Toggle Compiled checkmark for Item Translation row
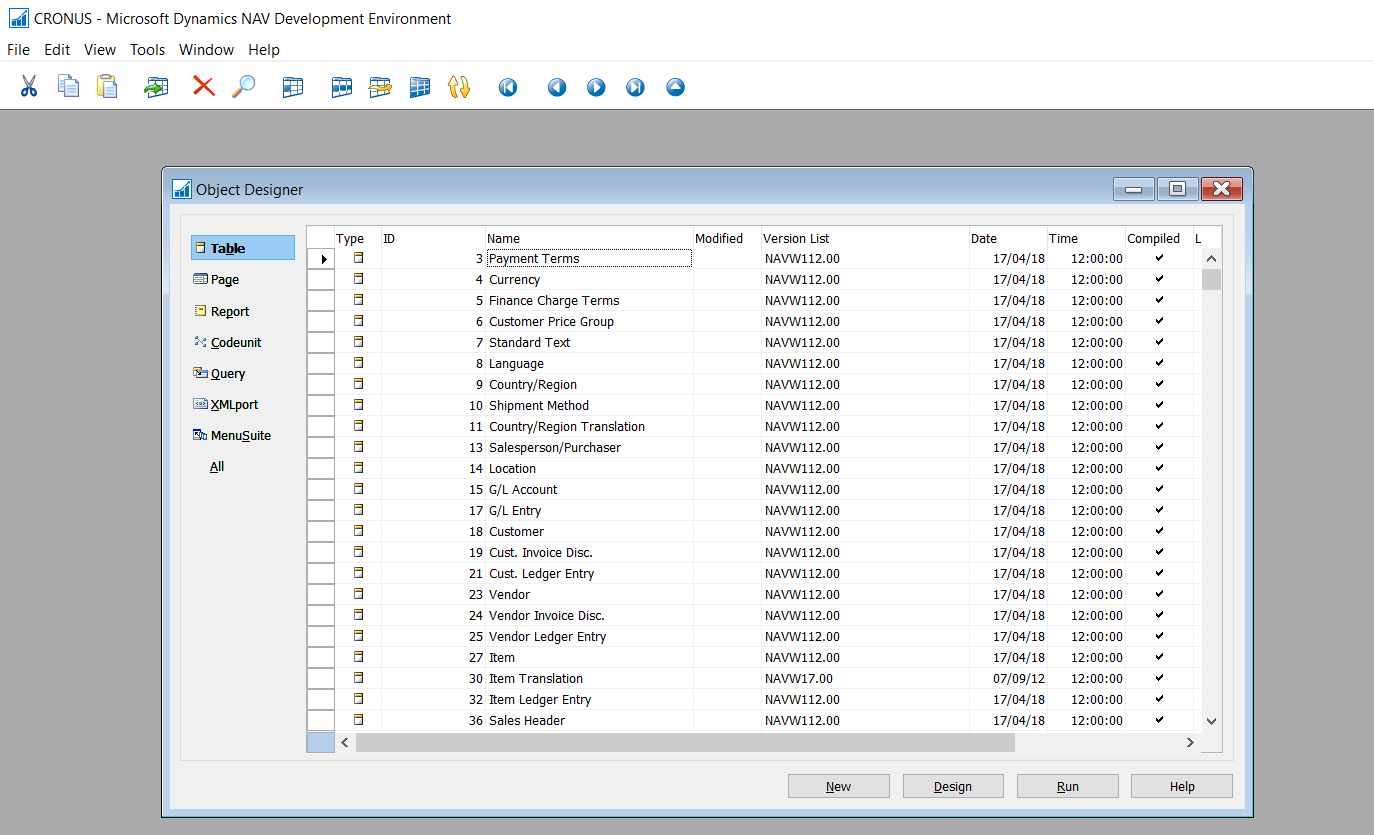The height and width of the screenshot is (835, 1374). (1159, 678)
